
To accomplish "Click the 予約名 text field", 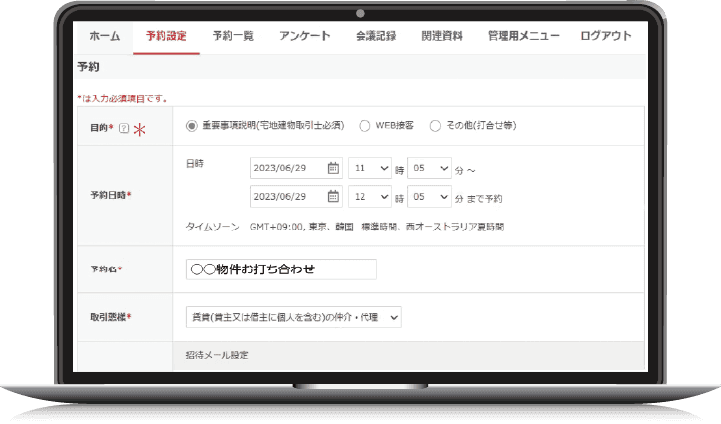I will [x=281, y=269].
